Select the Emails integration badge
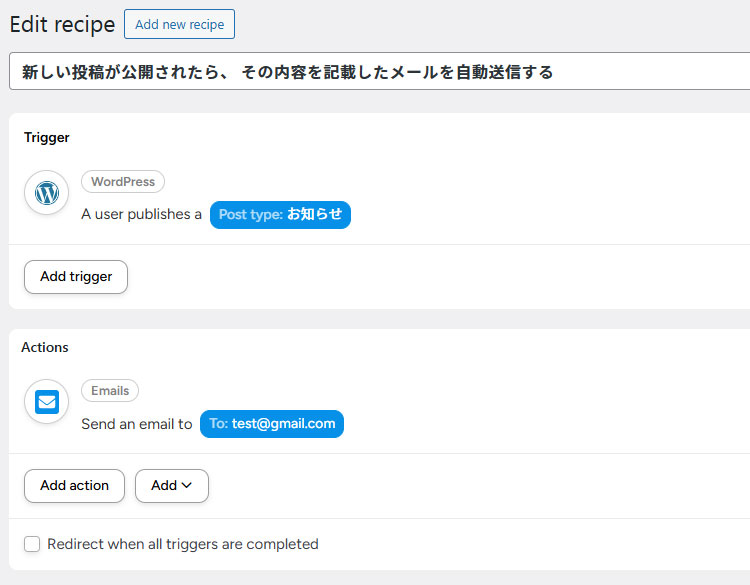Image resolution: width=750 pixels, height=585 pixels. pos(110,391)
